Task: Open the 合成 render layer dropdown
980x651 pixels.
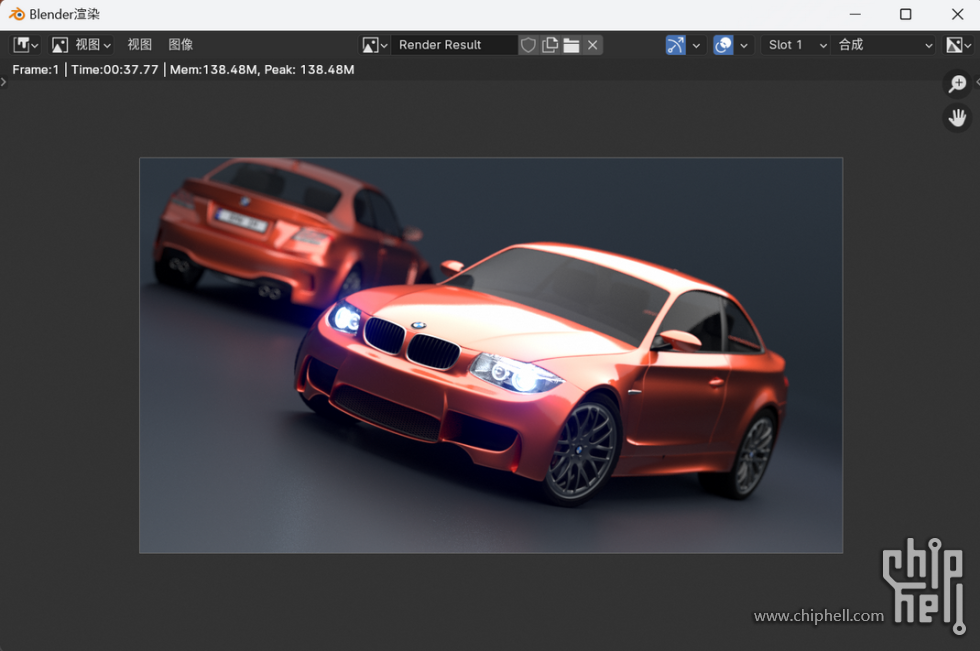Action: pyautogui.click(x=884, y=45)
